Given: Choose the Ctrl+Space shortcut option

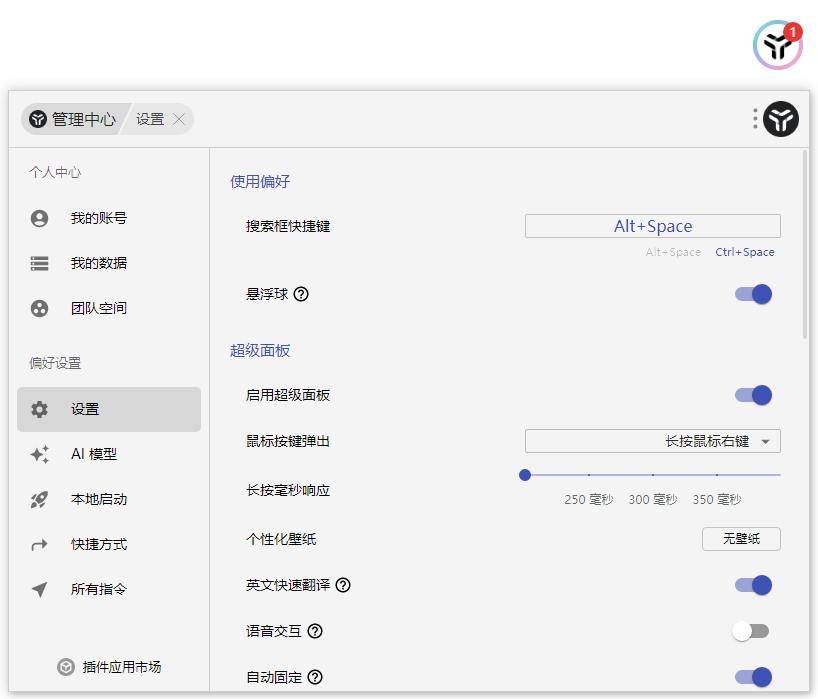Looking at the screenshot, I should click(x=744, y=252).
